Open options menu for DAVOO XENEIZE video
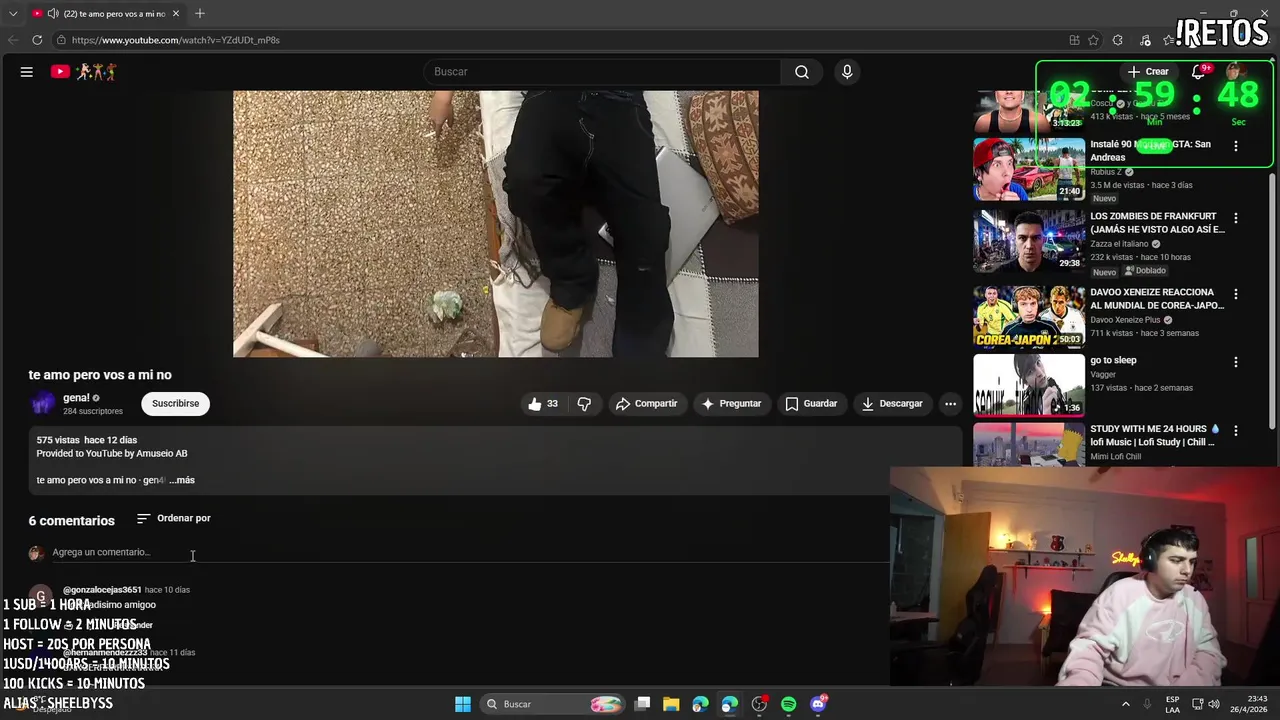Viewport: 1280px width, 720px height. pos(1236,294)
